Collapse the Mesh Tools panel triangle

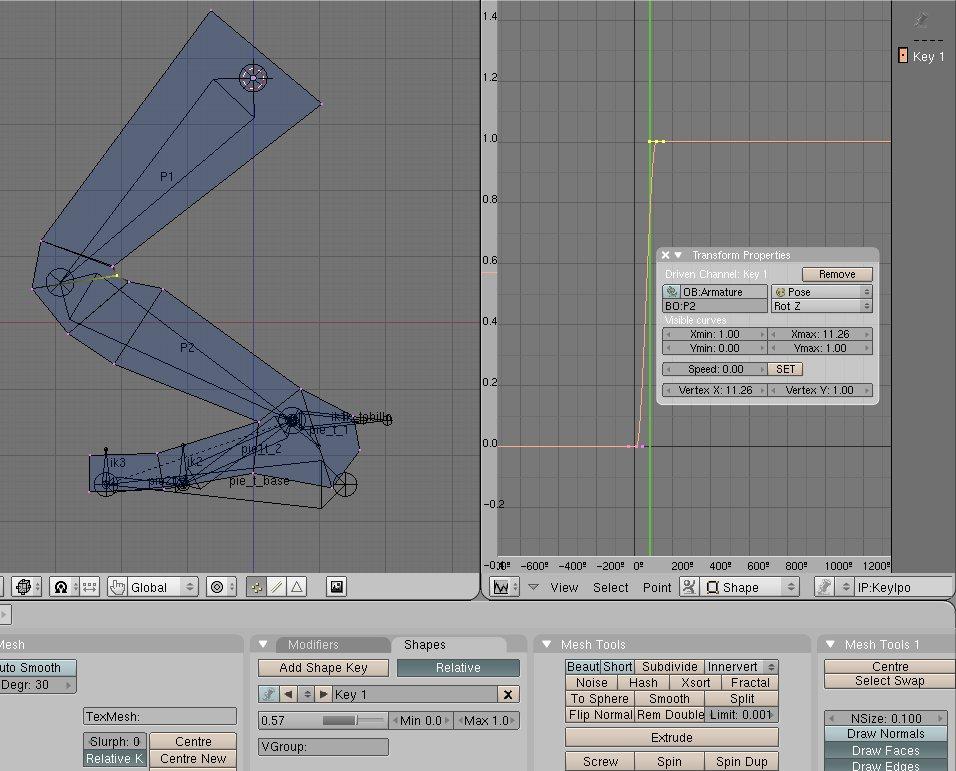[547, 644]
